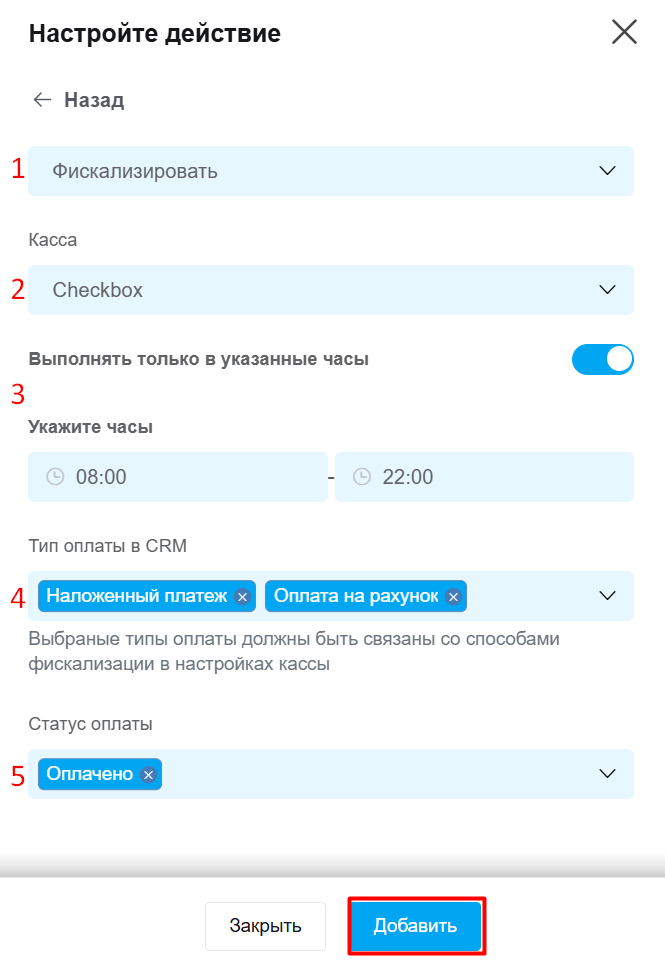Remove the Оплата на рахунок tag
The image size is (665, 966).
pos(454,596)
